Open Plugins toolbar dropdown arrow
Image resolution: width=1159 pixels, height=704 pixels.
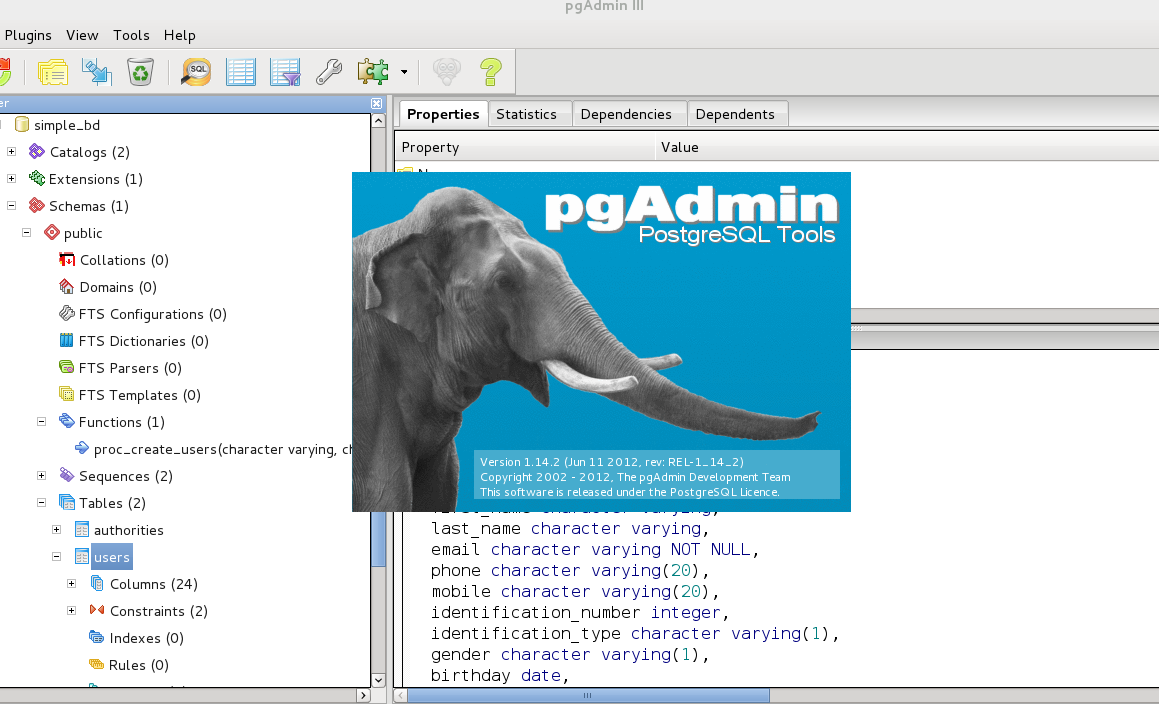(404, 72)
